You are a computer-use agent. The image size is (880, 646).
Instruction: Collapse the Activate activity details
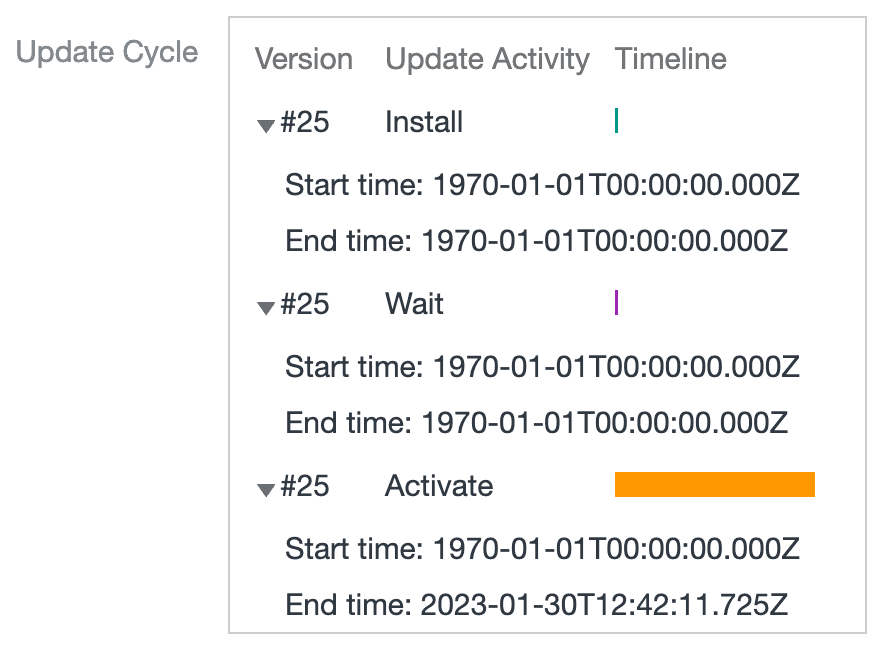[265, 488]
